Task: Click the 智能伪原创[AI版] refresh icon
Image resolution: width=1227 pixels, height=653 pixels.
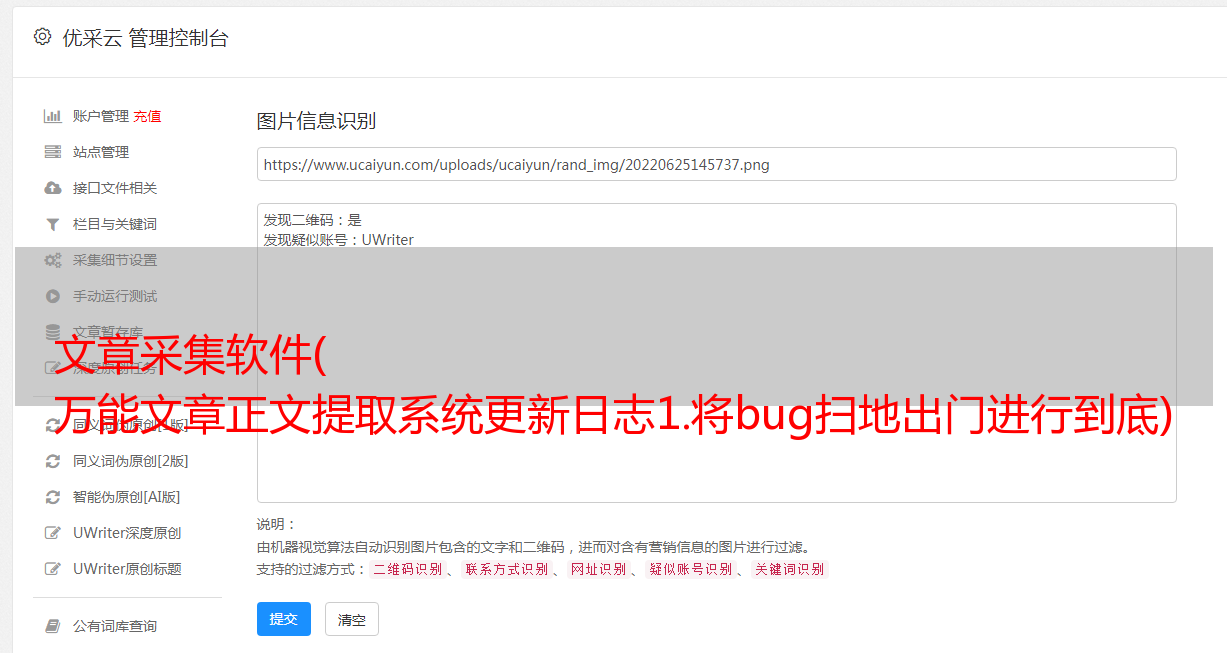Action: point(53,497)
